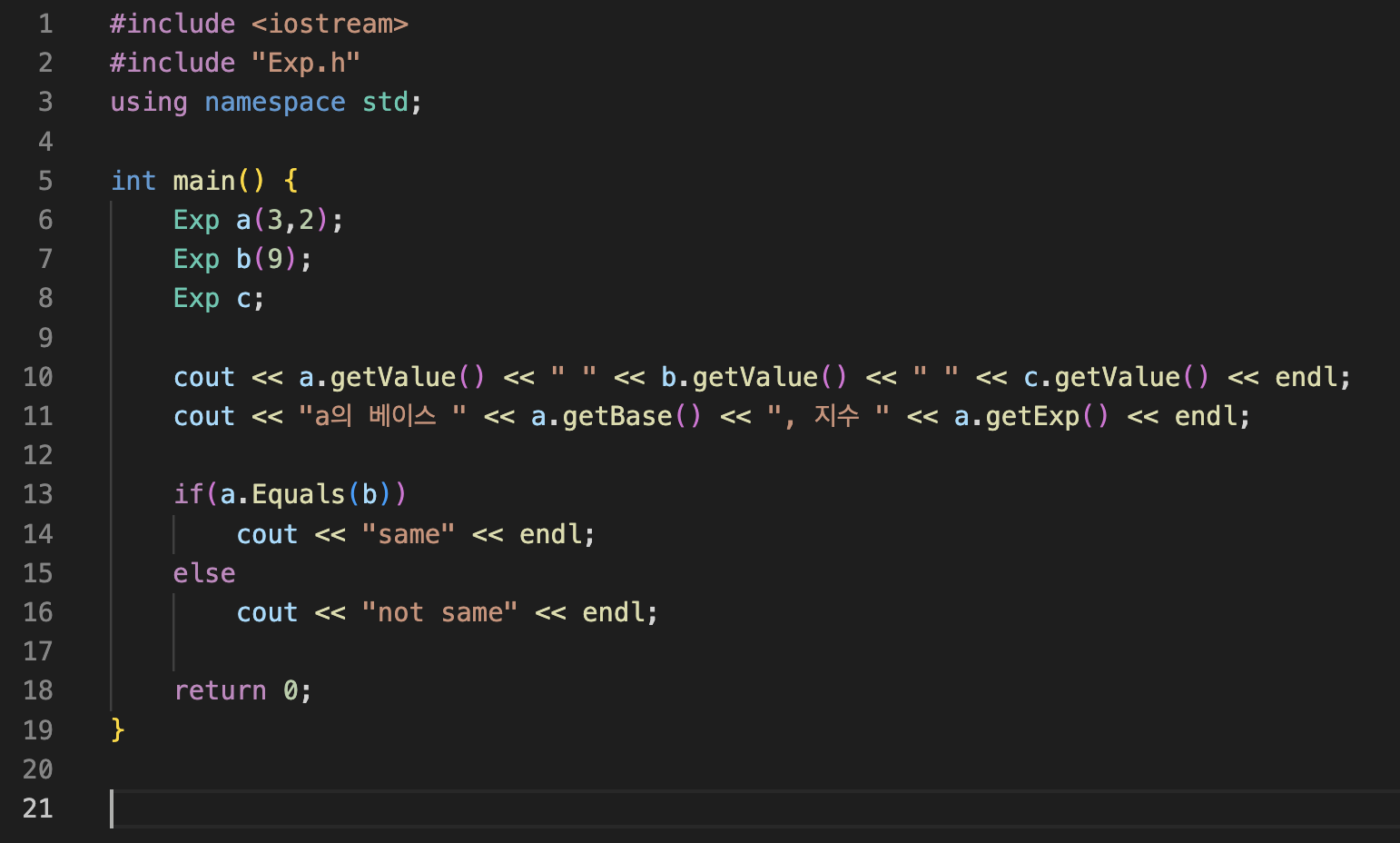Click the ", 지수 " string literal

coord(829,416)
